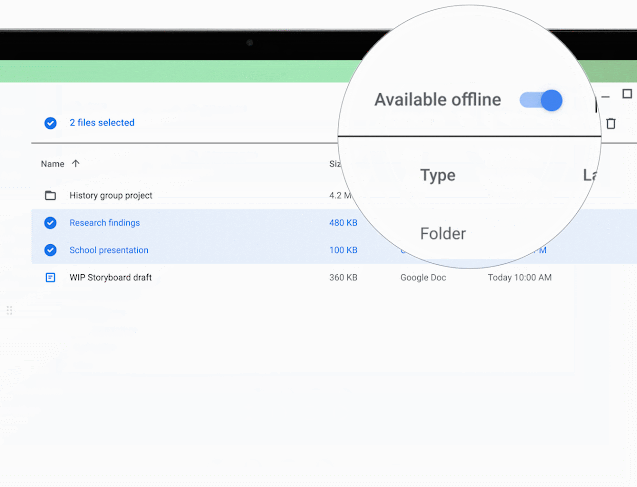637x487 pixels.
Task: Uncheck the Research findings file checkmark
Action: click(x=50, y=223)
